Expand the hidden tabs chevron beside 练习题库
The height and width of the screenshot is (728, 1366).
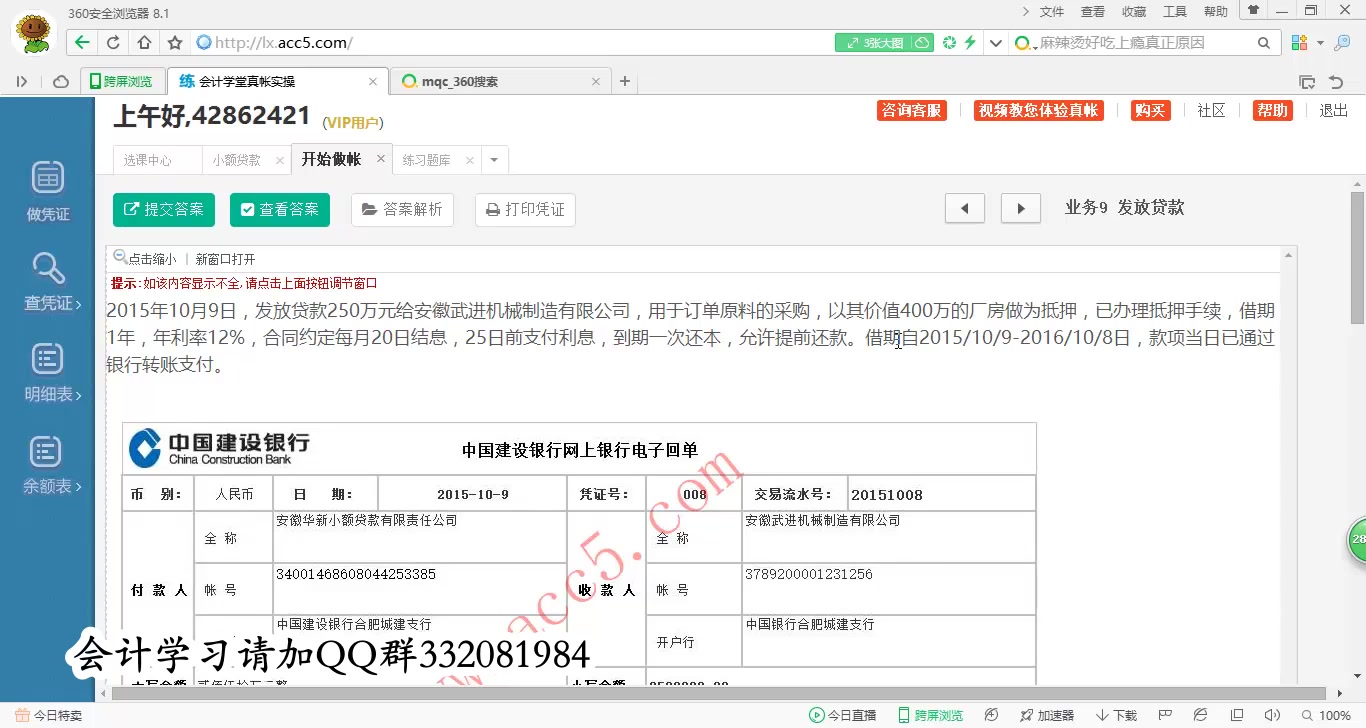pos(492,159)
